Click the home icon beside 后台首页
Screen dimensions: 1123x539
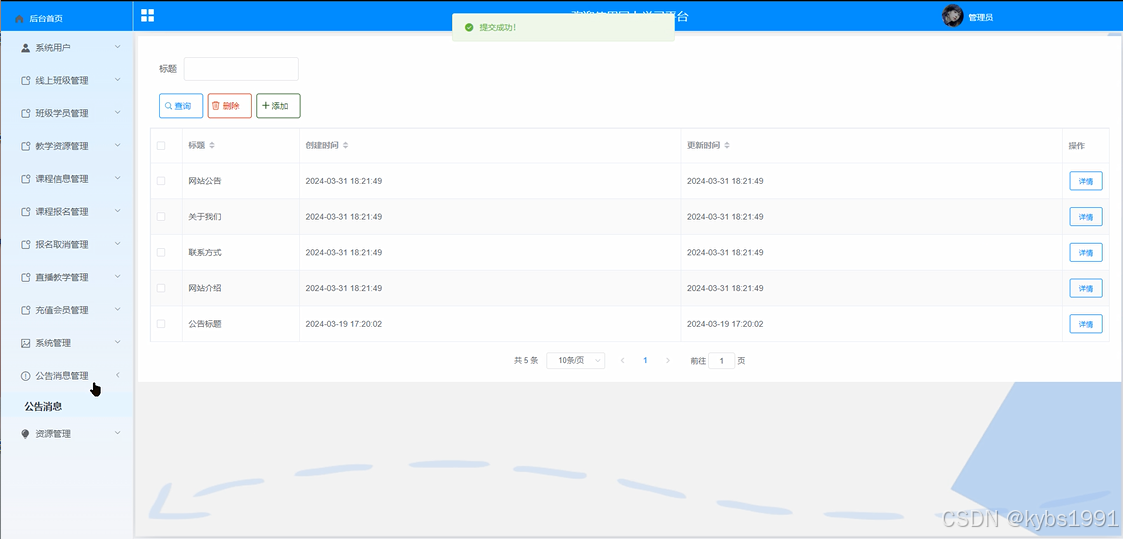(x=19, y=18)
